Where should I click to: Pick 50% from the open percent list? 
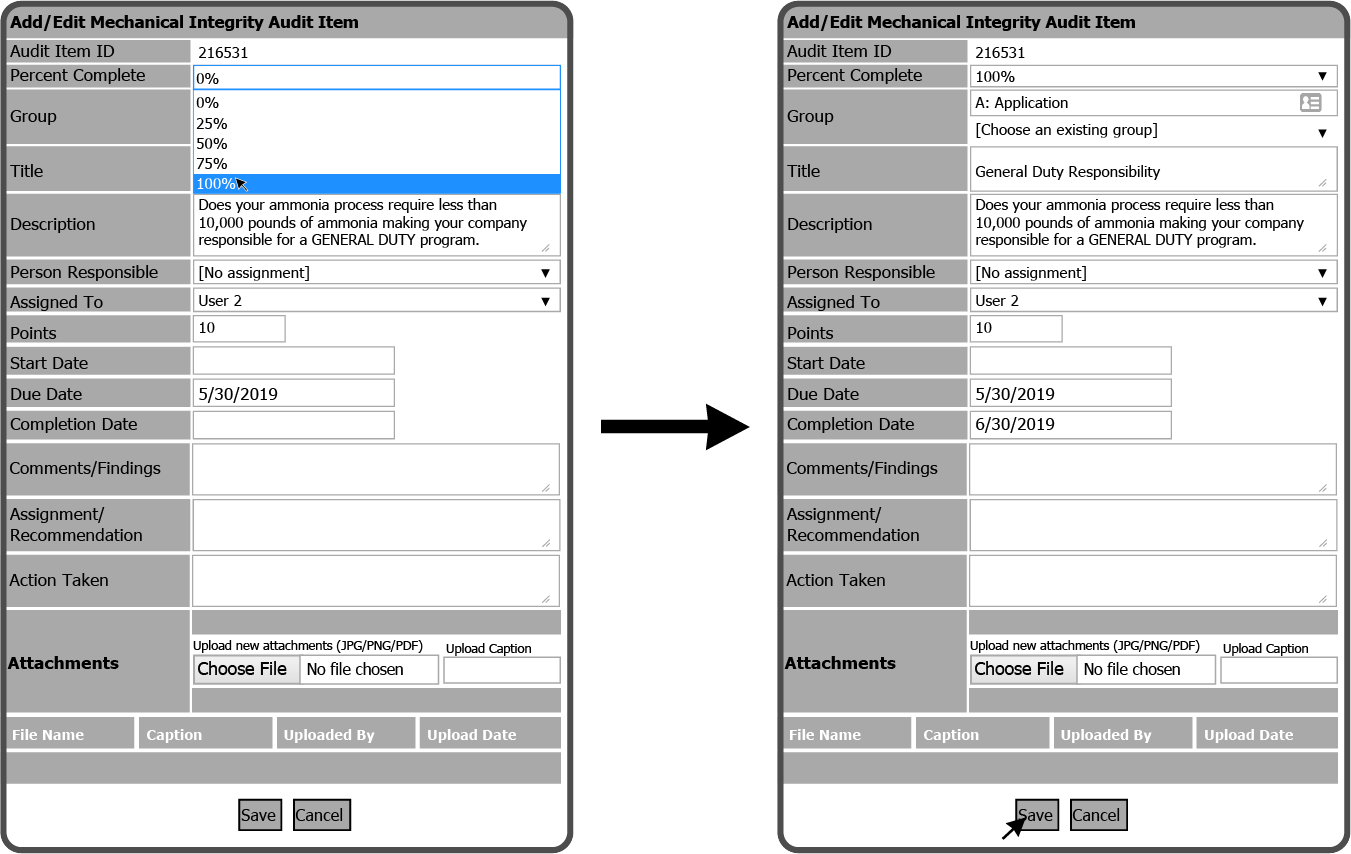(x=376, y=144)
